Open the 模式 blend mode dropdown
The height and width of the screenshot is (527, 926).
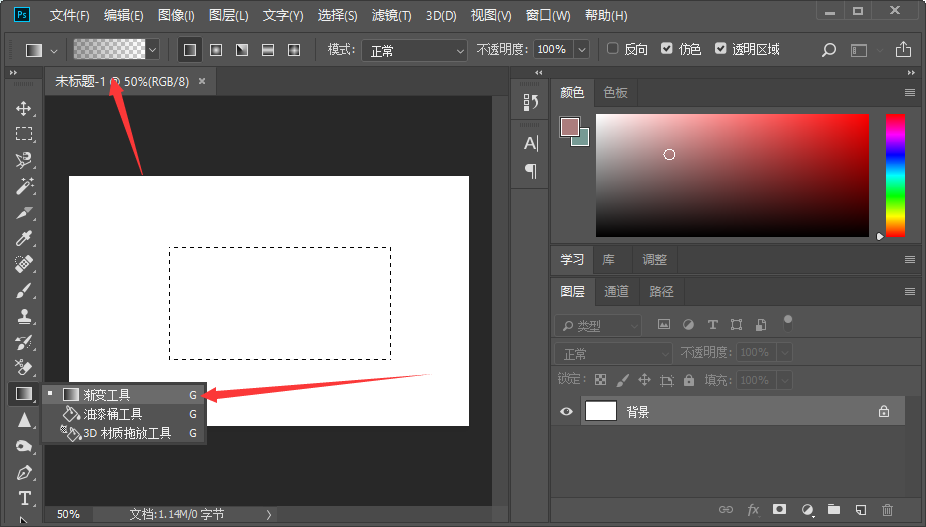click(x=414, y=50)
